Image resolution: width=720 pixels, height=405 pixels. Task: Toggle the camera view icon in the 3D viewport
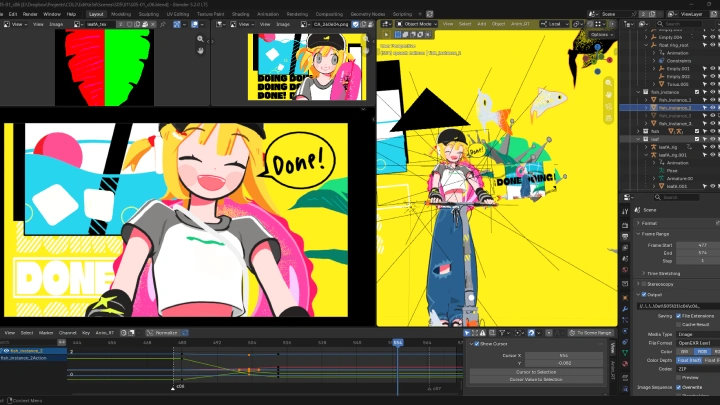click(x=608, y=107)
